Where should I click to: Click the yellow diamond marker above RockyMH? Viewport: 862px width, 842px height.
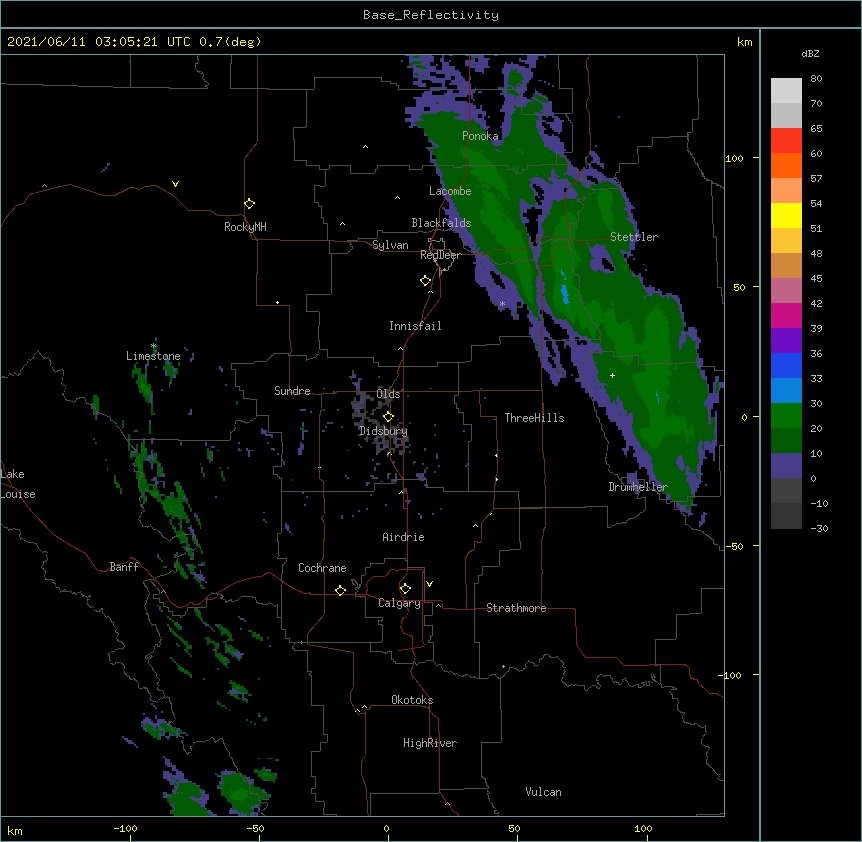coord(249,204)
